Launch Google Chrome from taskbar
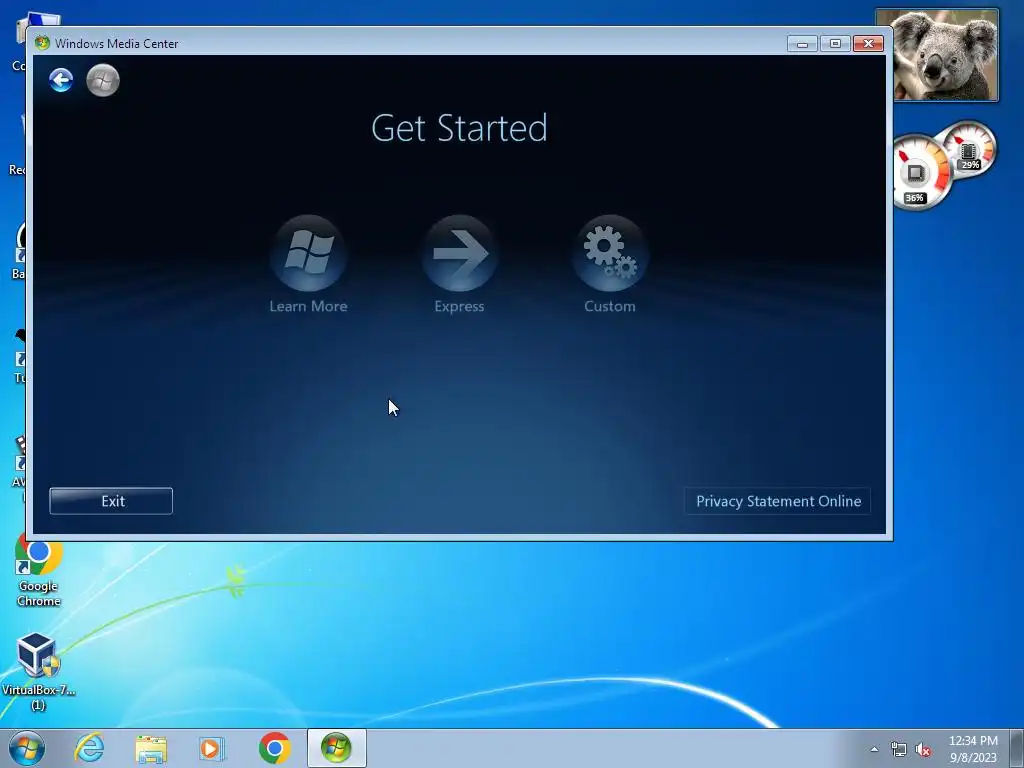The height and width of the screenshot is (768, 1024). [274, 748]
